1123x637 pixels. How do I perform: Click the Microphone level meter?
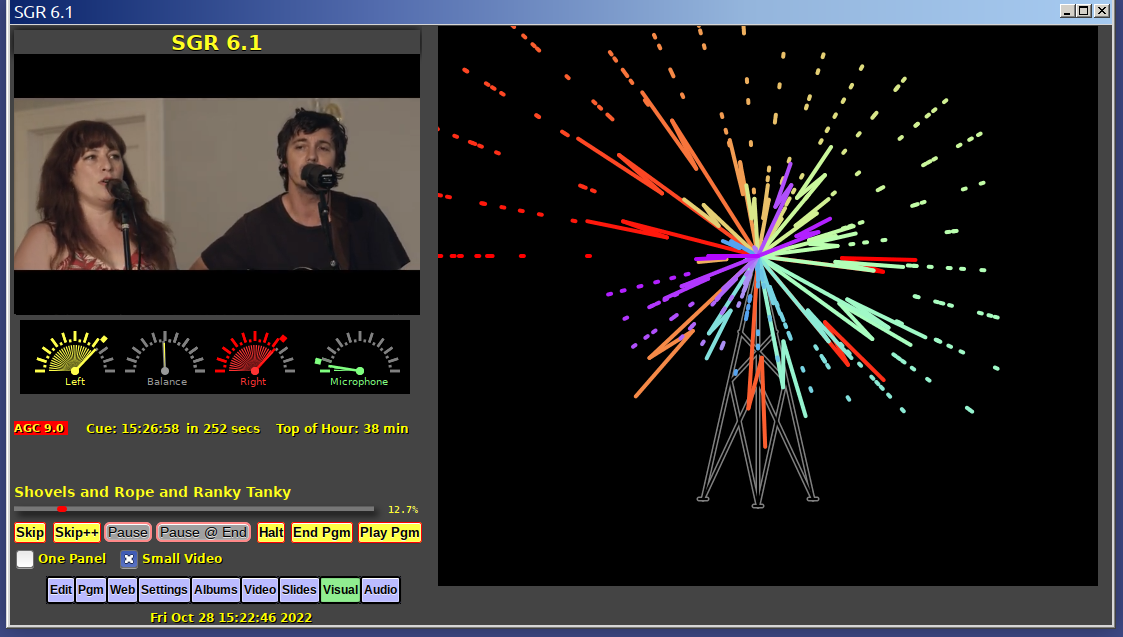click(358, 357)
